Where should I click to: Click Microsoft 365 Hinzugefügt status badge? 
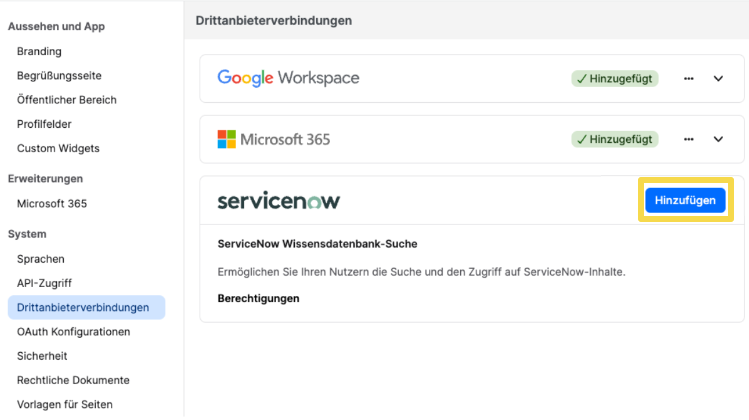pyautogui.click(x=615, y=140)
